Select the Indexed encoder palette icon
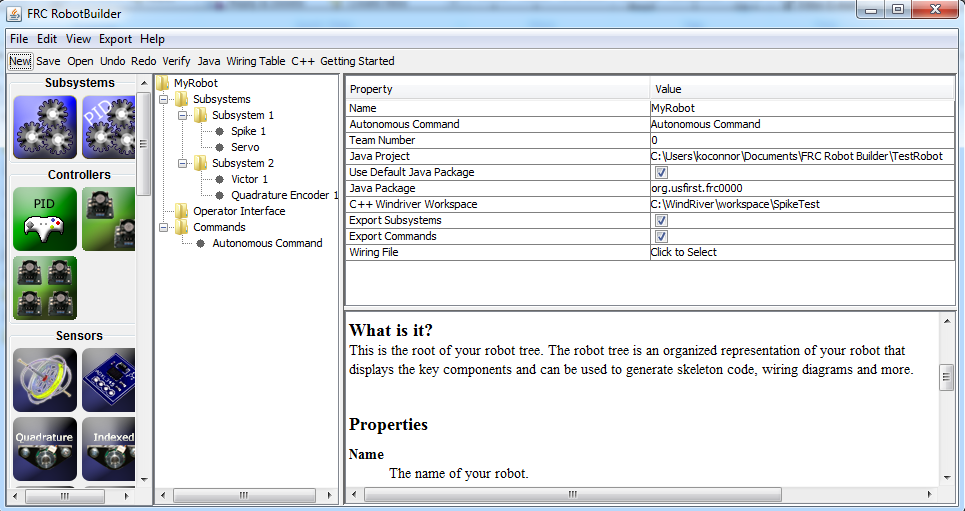The width and height of the screenshot is (965, 511). coord(108,448)
